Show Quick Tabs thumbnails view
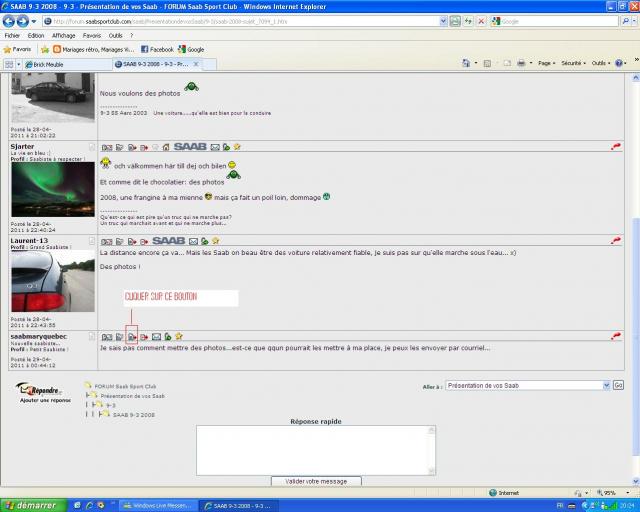The image size is (640, 512). click(9, 64)
